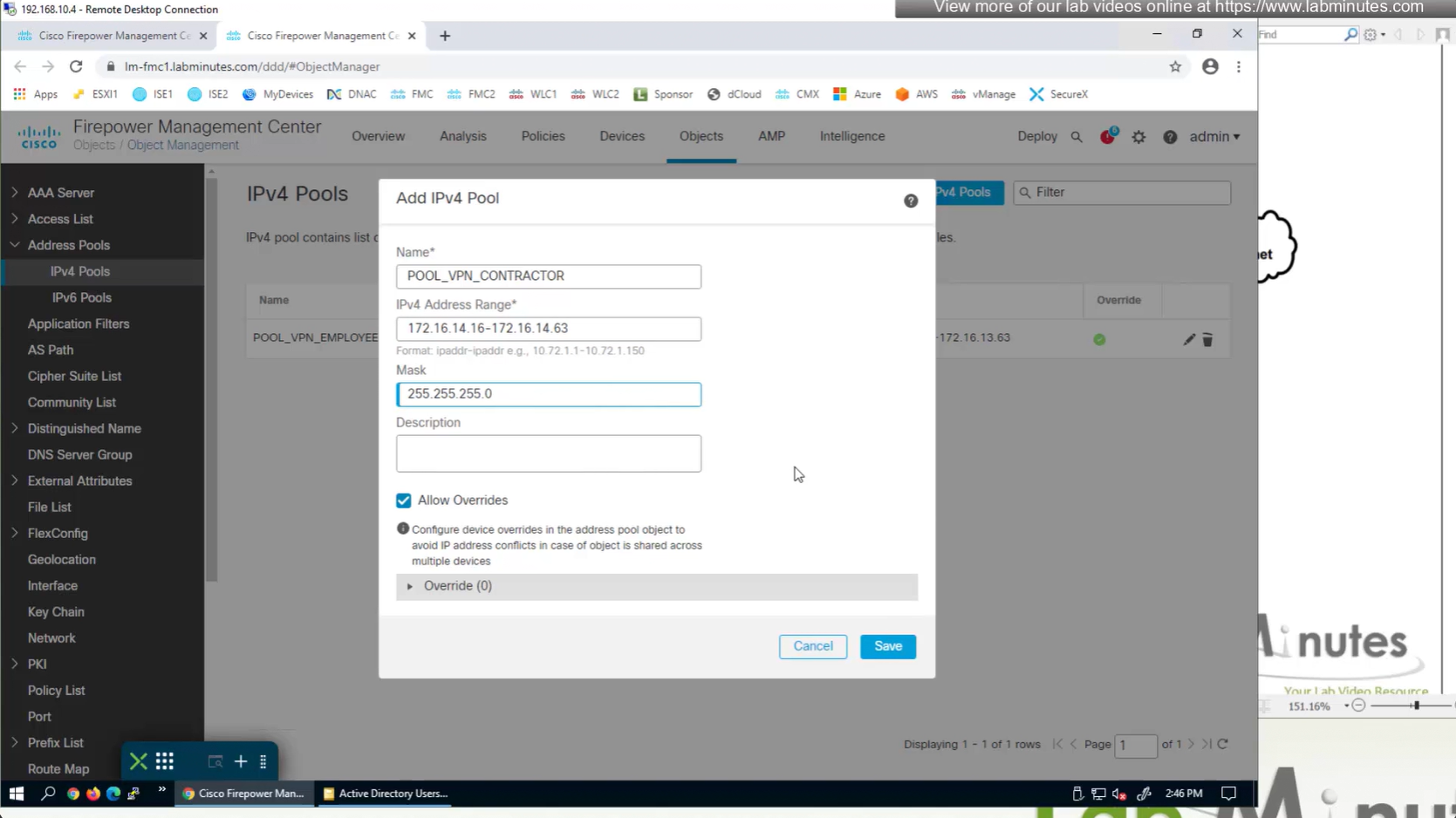Open the settings gear icon in FMC header

pos(1138,137)
